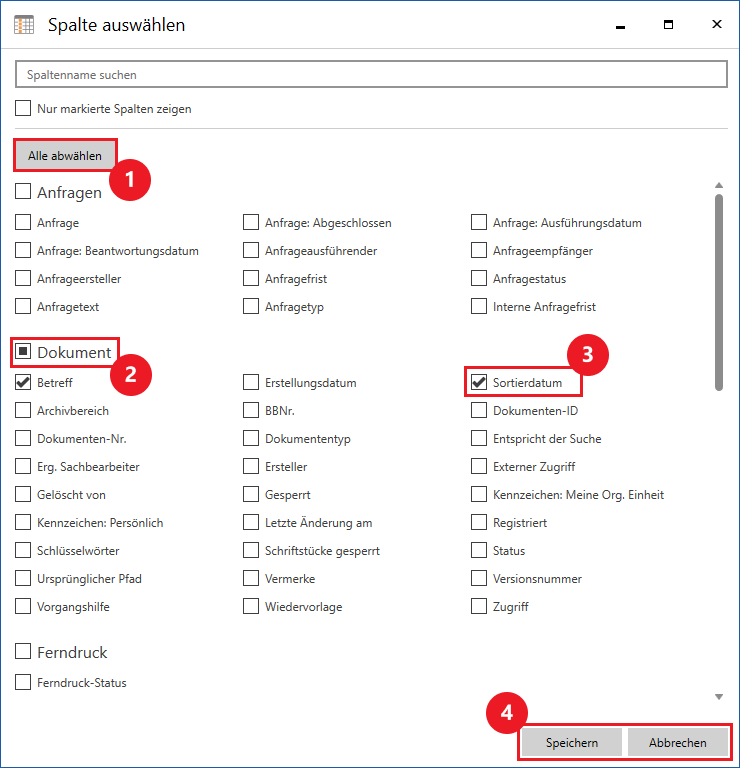740x768 pixels.
Task: Enable Dokumenten-Nr. column
Action: coord(23,438)
